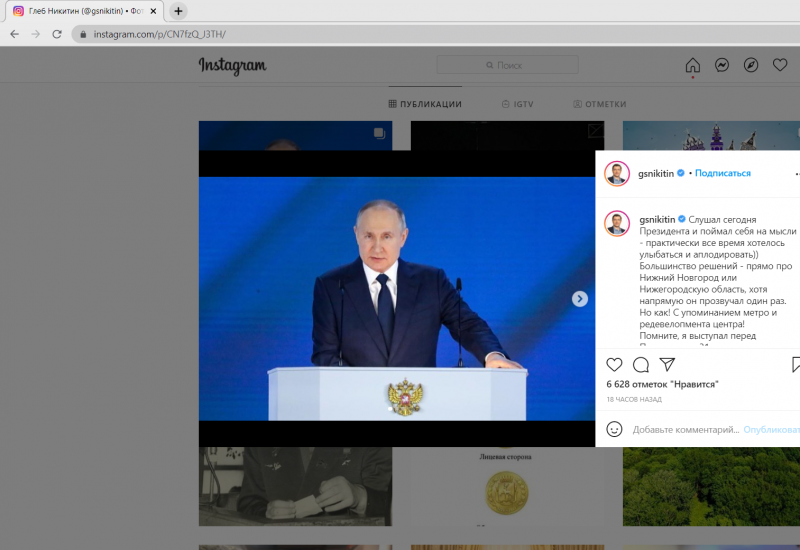
Task: Open the green forest aerial thumbnail
Action: (x=711, y=486)
